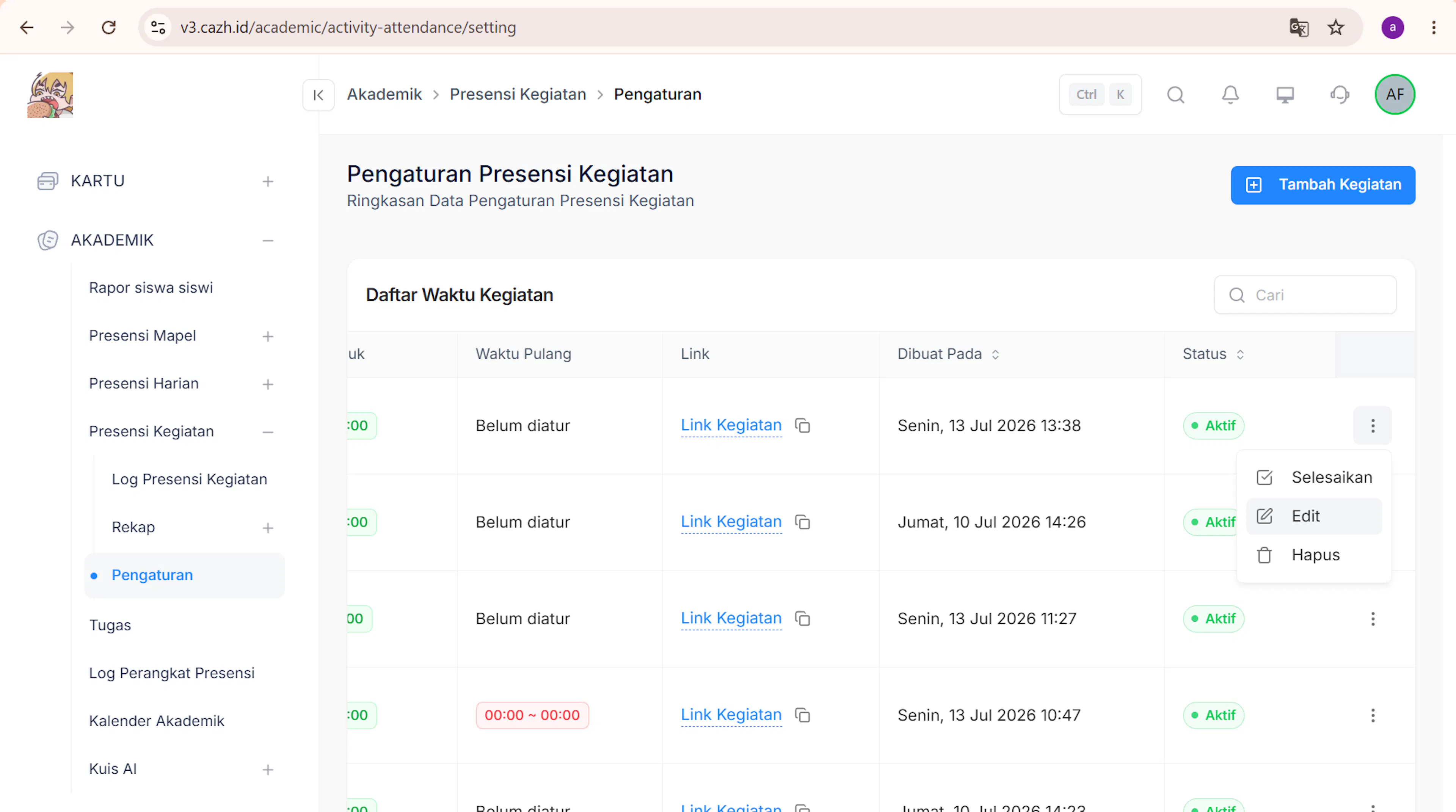Copy link for the 10 Jul 2026 14:26 row

[x=803, y=522]
